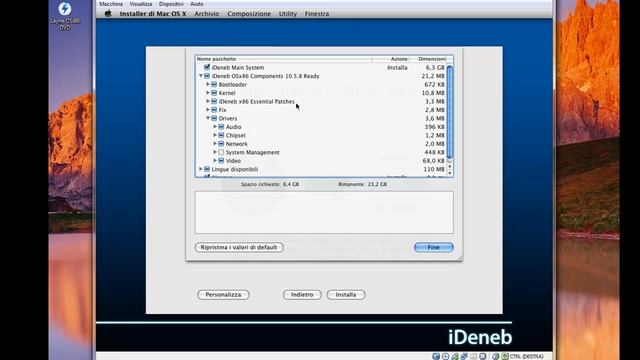The image size is (640, 360).
Task: Click the package list scroll-up arrow
Action: tap(450, 167)
